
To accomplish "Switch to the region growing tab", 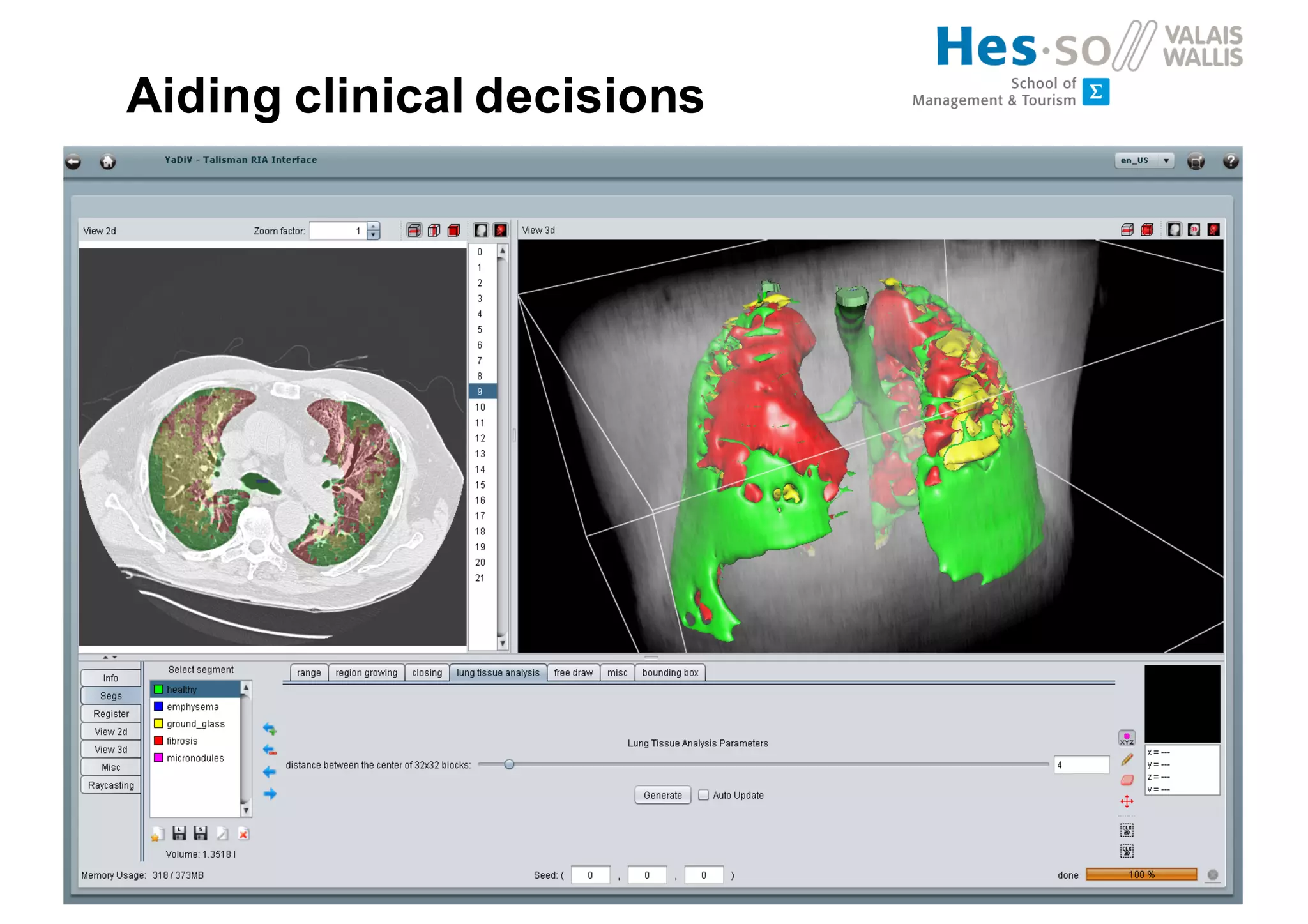I will pyautogui.click(x=367, y=673).
